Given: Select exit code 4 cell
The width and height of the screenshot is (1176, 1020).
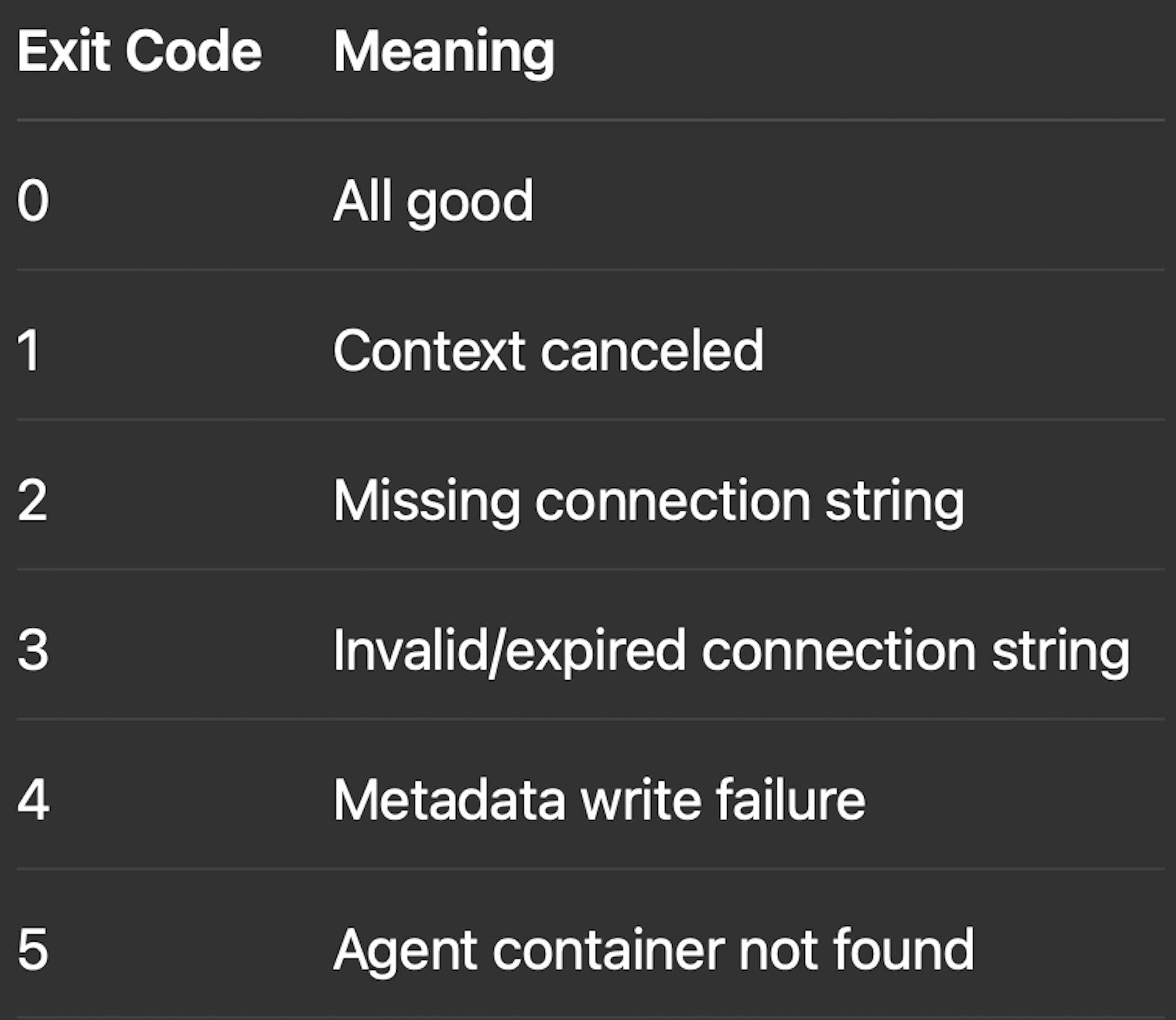Looking at the screenshot, I should (x=33, y=800).
